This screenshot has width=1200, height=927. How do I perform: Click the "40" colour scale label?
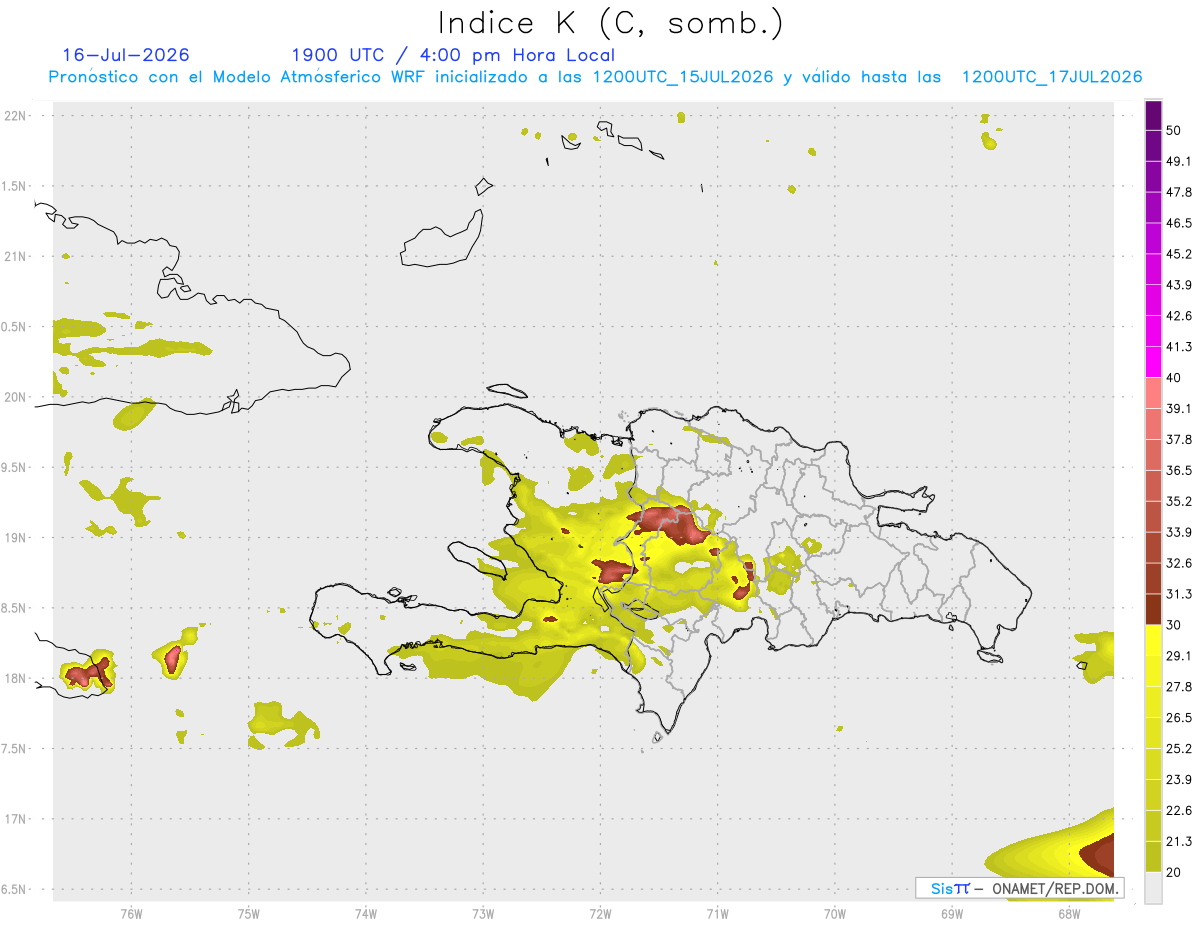[1173, 378]
